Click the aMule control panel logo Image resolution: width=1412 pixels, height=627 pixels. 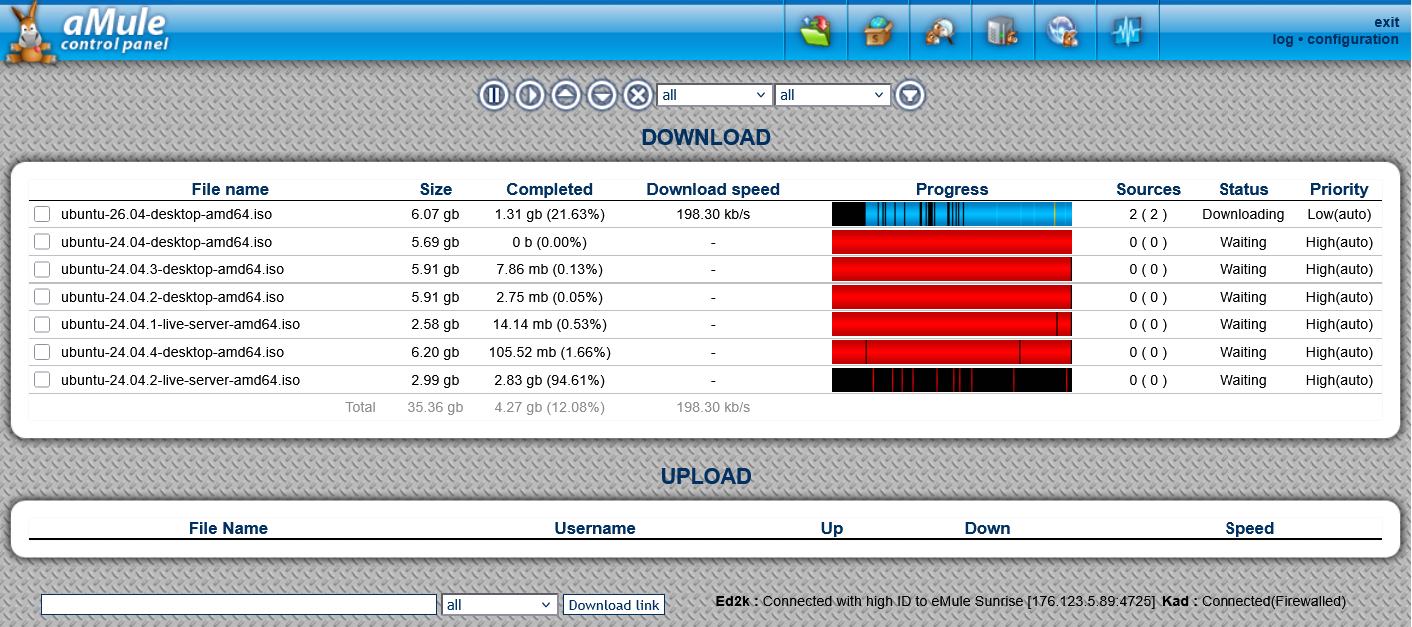click(x=86, y=33)
